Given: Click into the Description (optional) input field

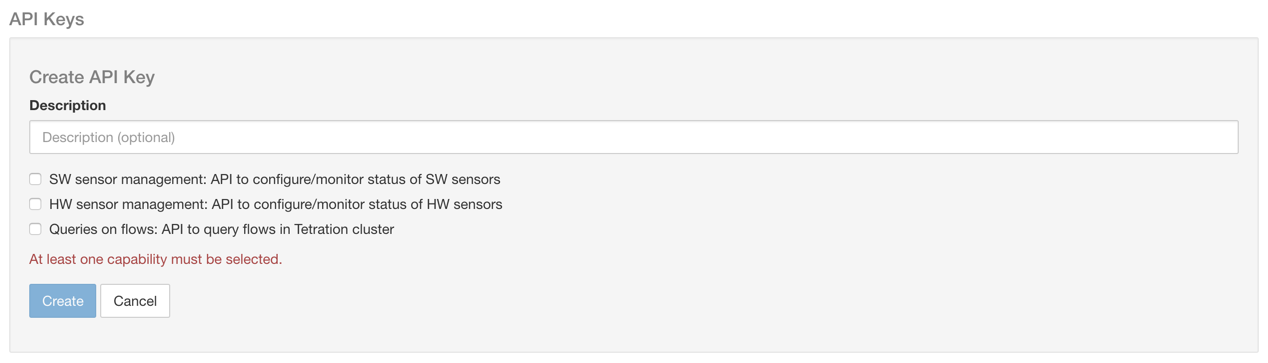Looking at the screenshot, I should click(x=634, y=137).
